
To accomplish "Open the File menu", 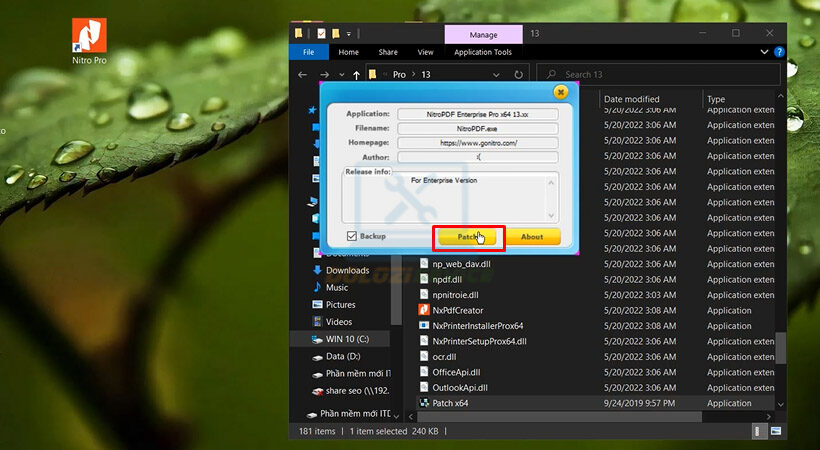I will (308, 52).
